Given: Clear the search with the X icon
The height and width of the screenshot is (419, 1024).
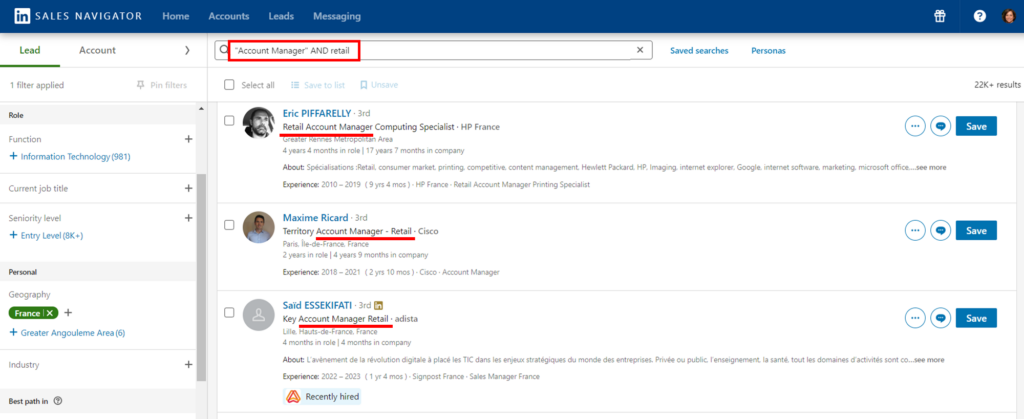Looking at the screenshot, I should click(640, 50).
